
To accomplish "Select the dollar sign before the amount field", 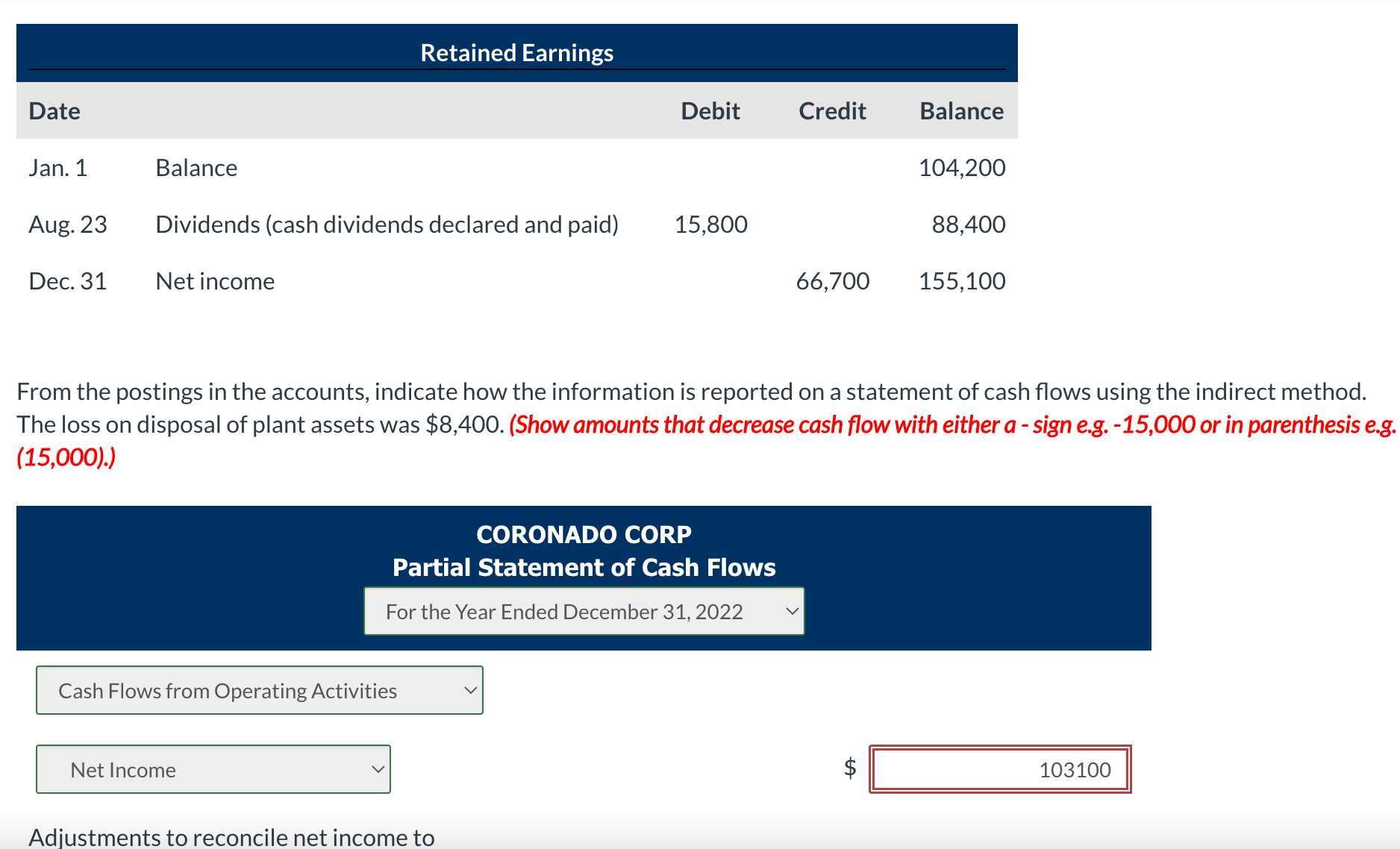I will point(850,768).
